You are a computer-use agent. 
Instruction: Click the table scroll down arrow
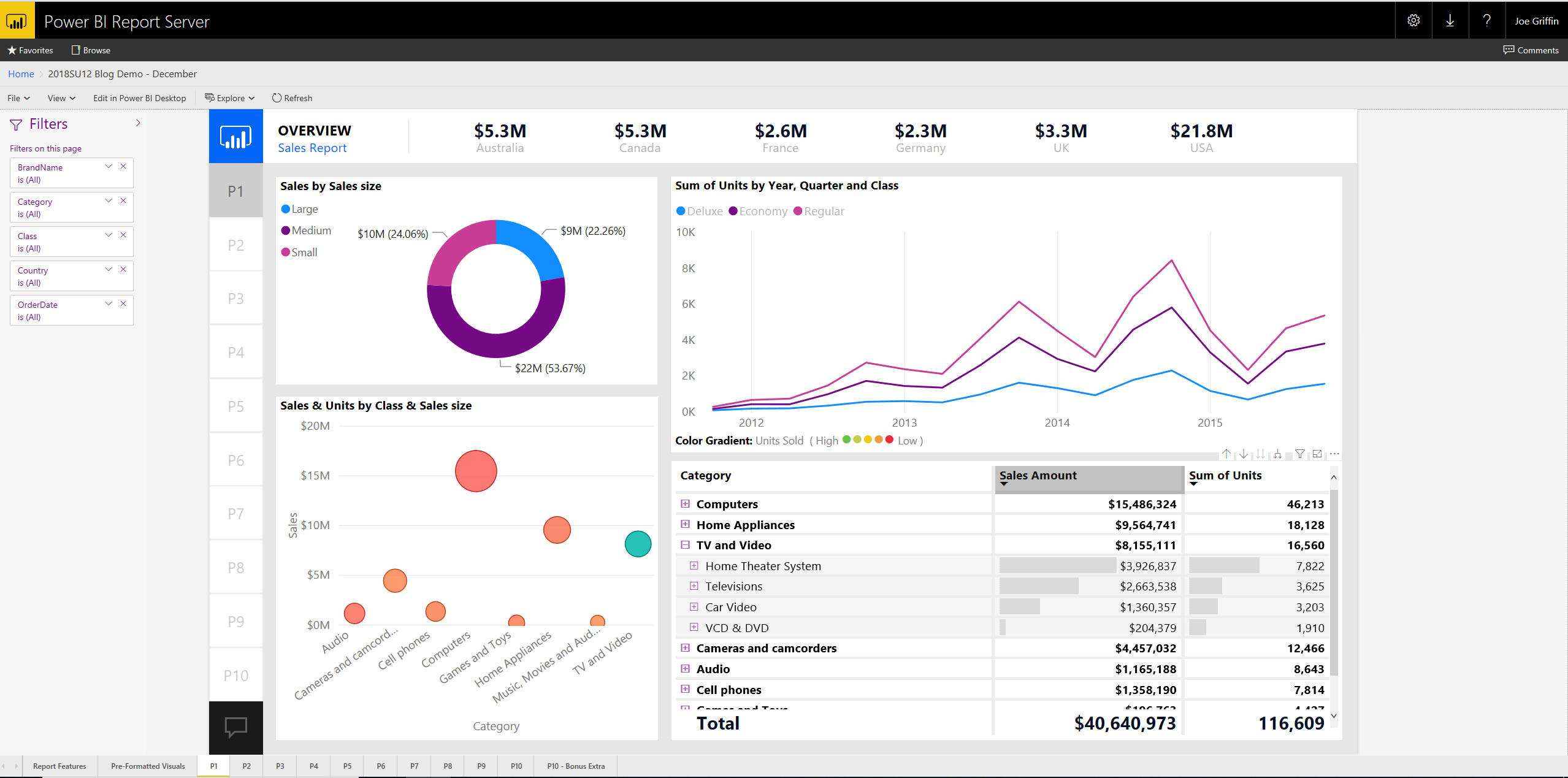point(1334,715)
